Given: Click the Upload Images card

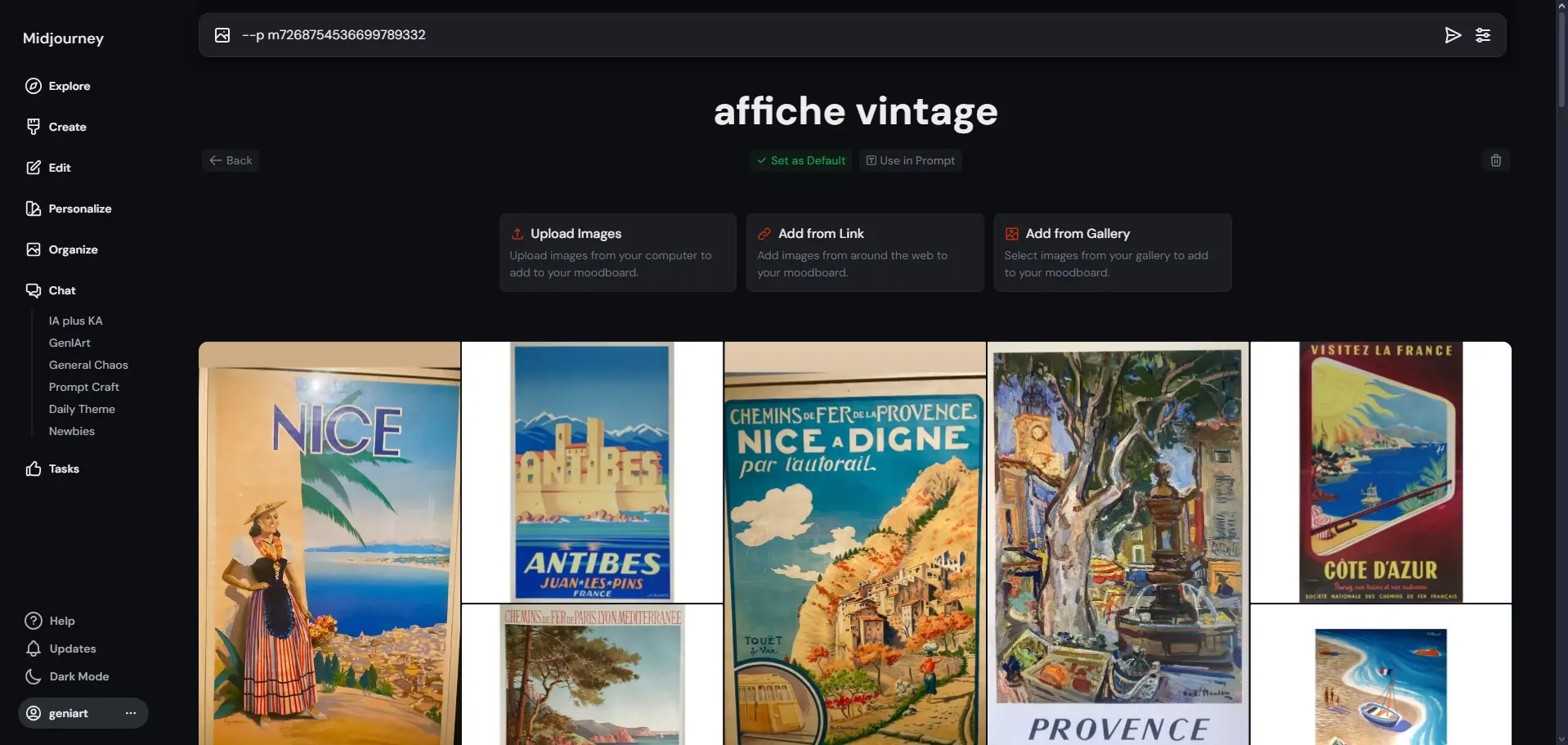Looking at the screenshot, I should tap(618, 253).
